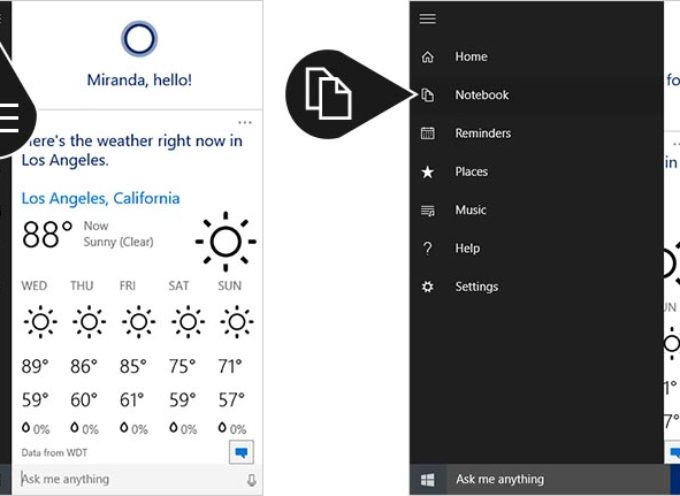
Task: Click the Help question mark icon
Action: (428, 248)
